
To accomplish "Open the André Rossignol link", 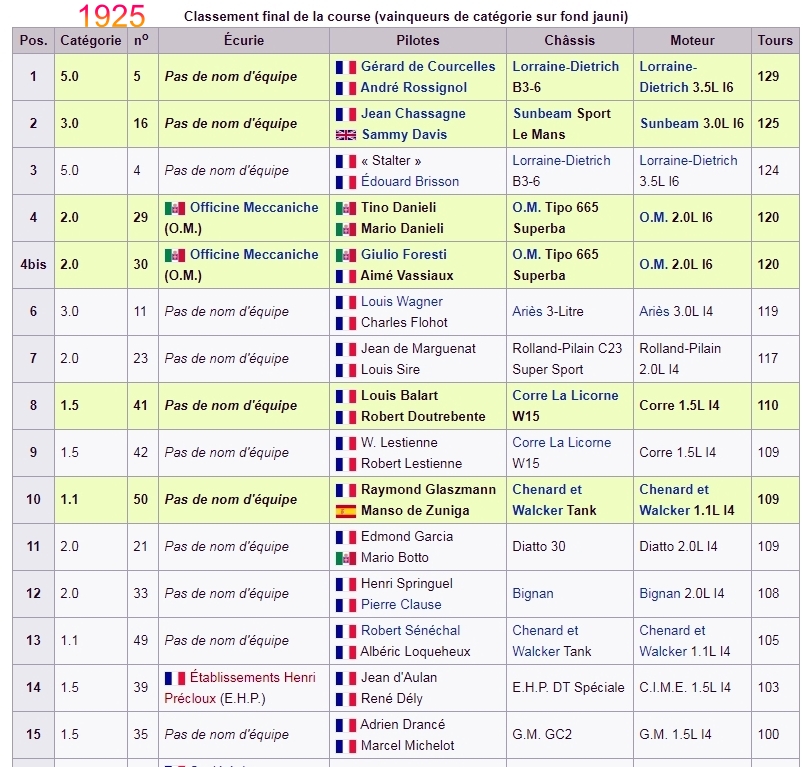I will click(414, 88).
